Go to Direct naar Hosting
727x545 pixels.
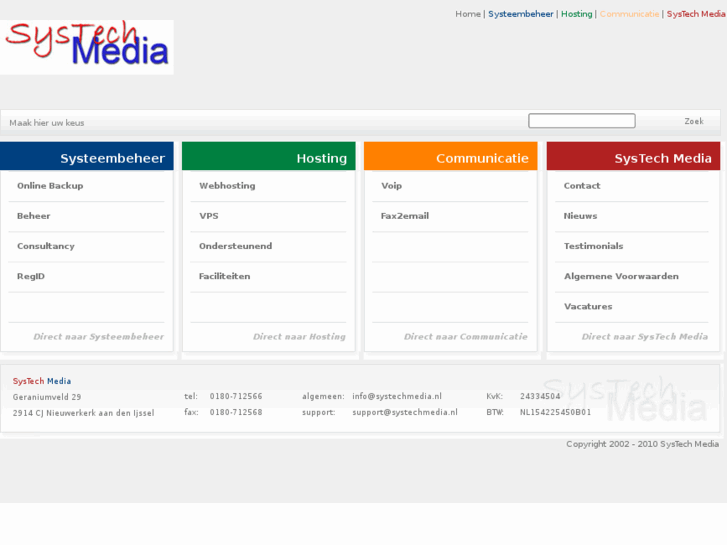click(299, 337)
